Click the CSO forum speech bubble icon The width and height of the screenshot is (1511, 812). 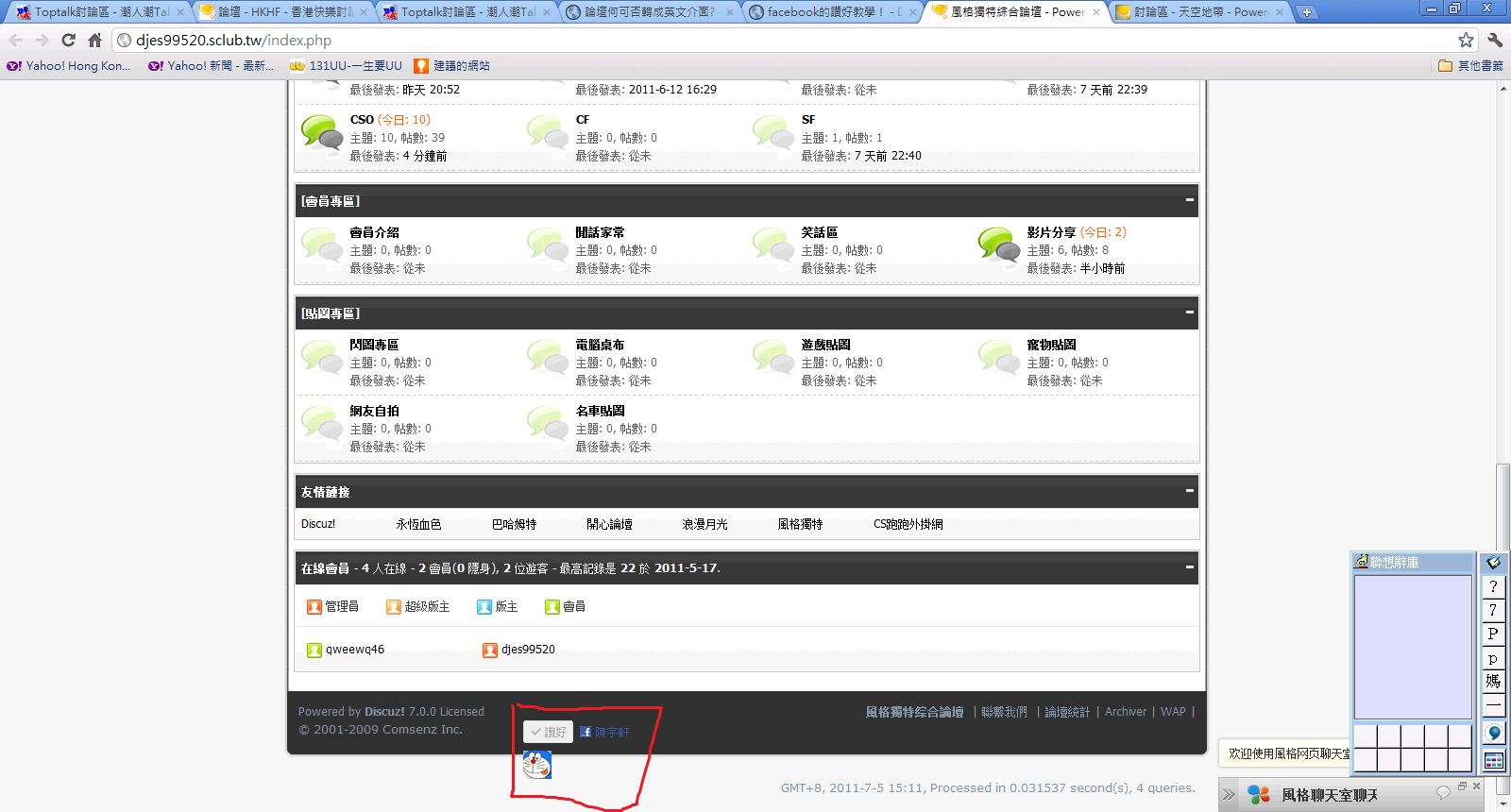point(321,133)
